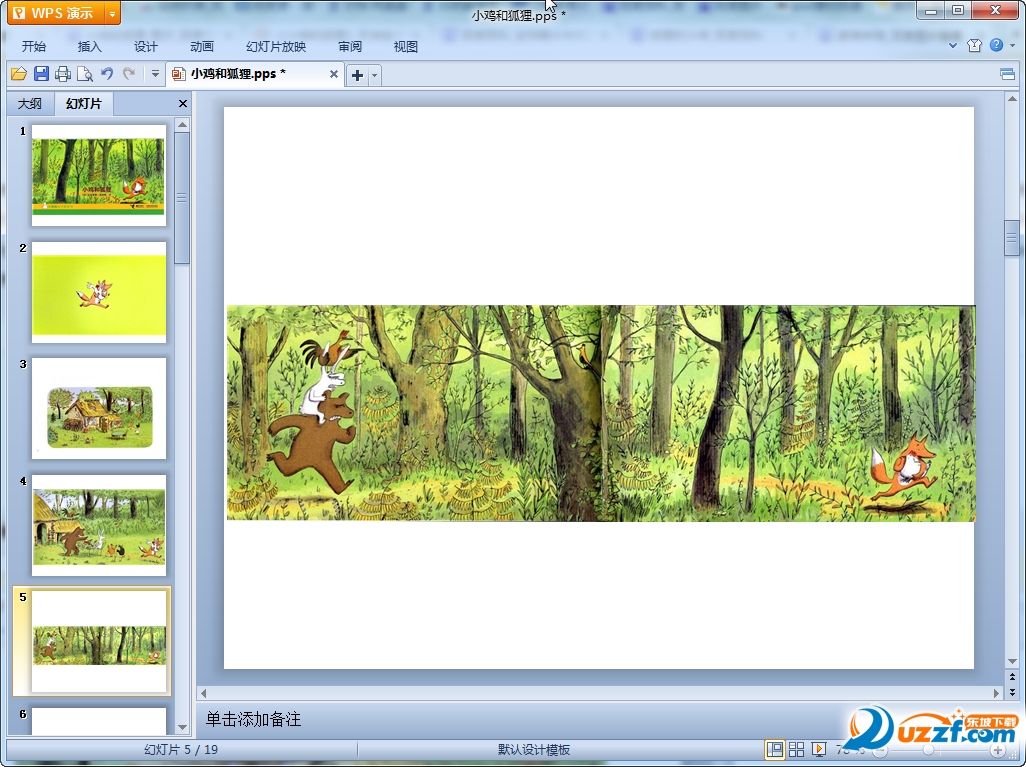Open the Help question mark icon

(x=996, y=45)
